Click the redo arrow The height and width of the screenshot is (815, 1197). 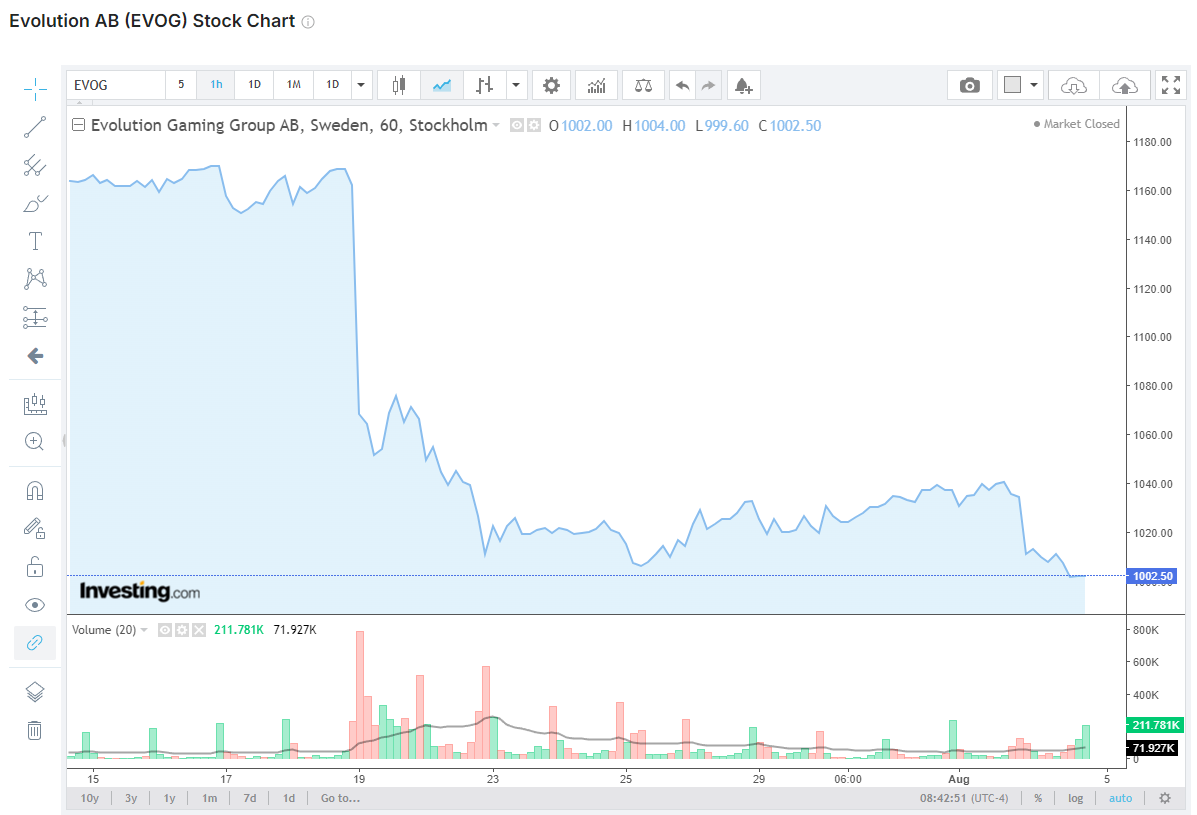tap(708, 85)
